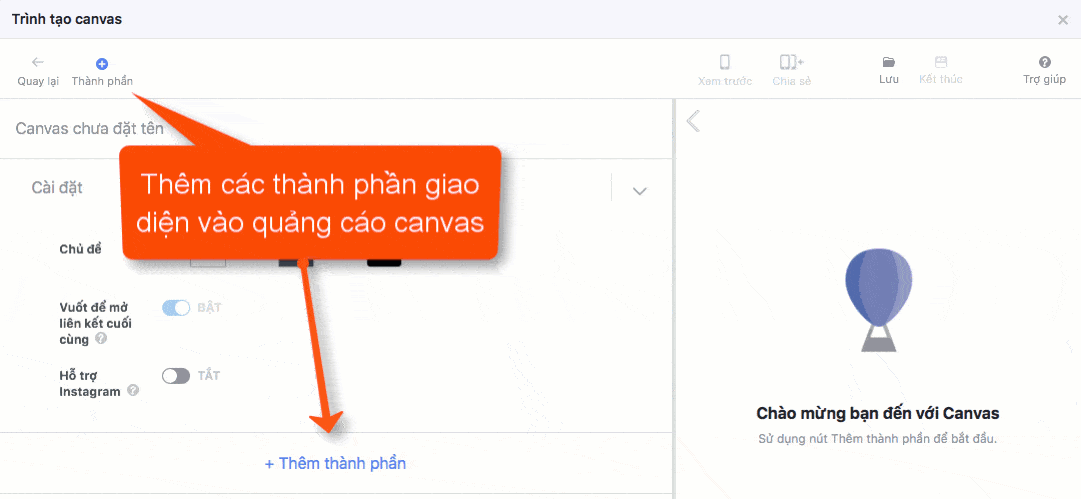Click the Kết thúc finish icon

[941, 62]
